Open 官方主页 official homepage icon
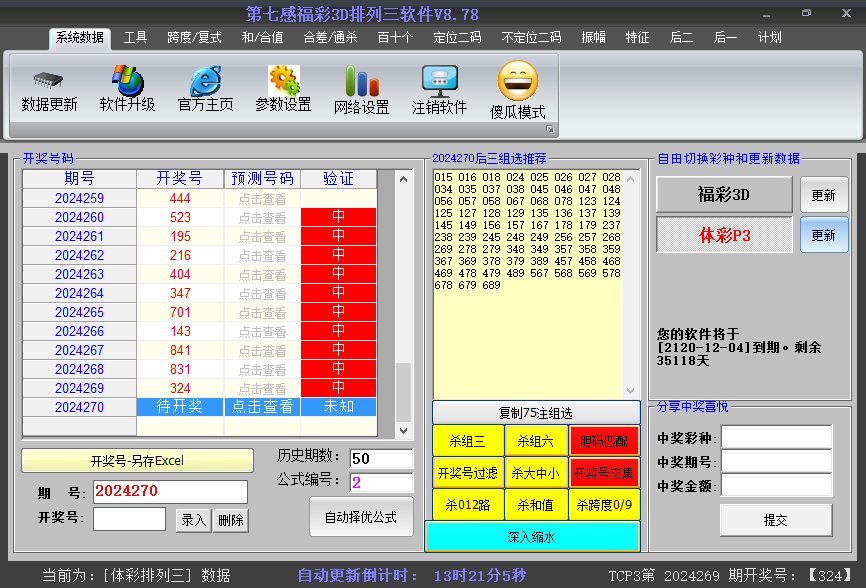 (205, 81)
